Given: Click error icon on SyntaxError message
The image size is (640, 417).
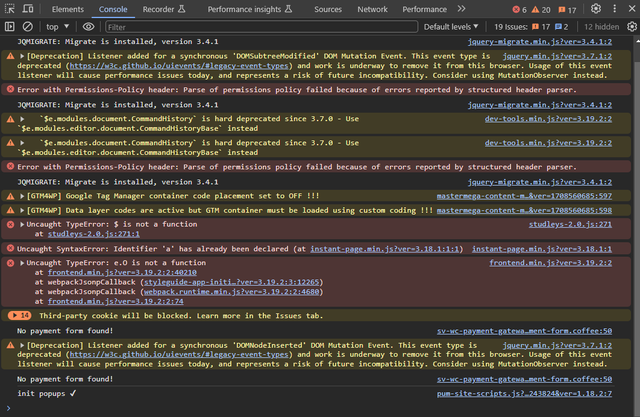Looking at the screenshot, I should click(x=10, y=248).
